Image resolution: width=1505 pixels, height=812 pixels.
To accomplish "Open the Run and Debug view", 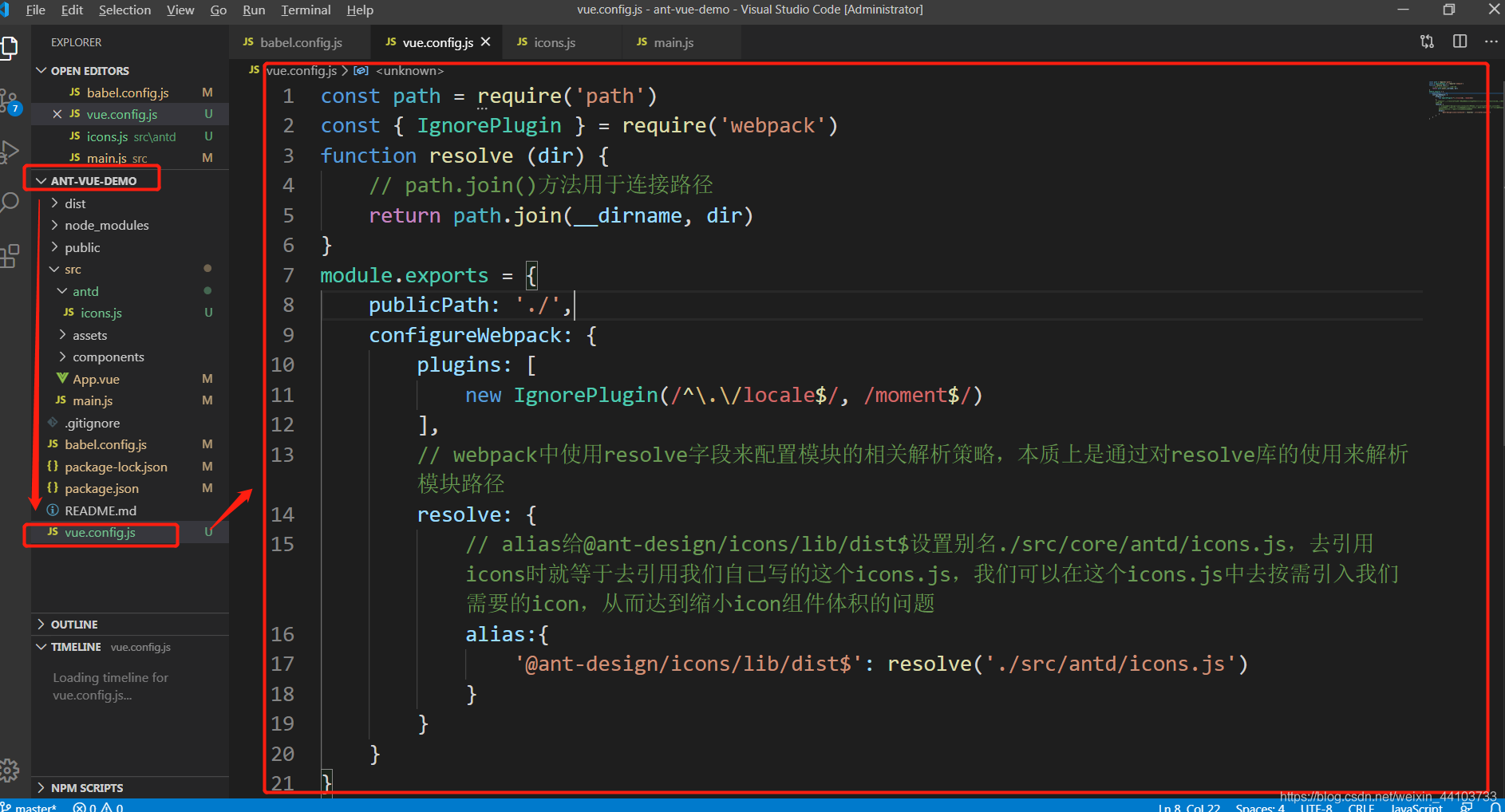I will (8, 152).
